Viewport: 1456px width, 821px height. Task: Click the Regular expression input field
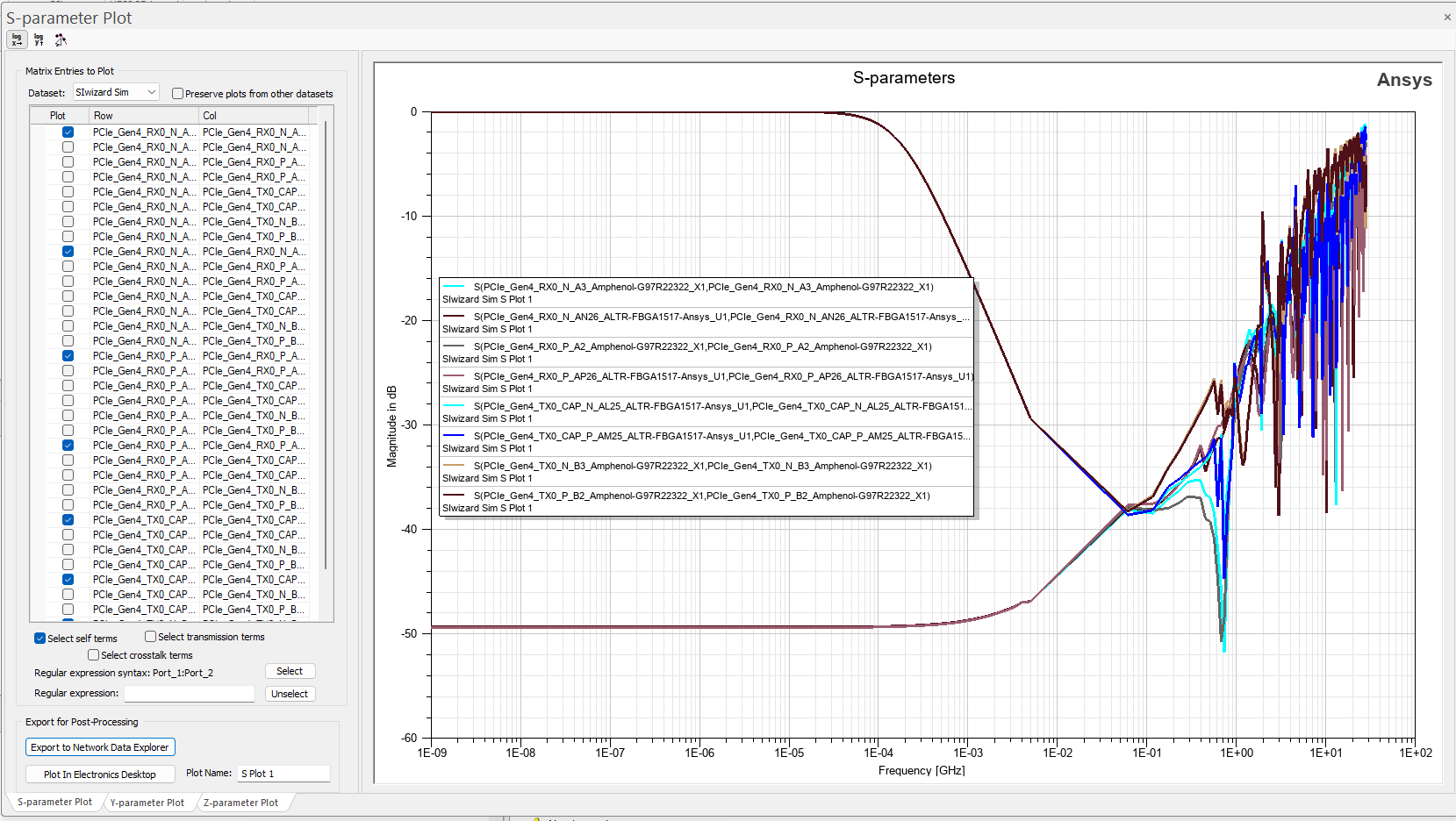click(x=189, y=693)
